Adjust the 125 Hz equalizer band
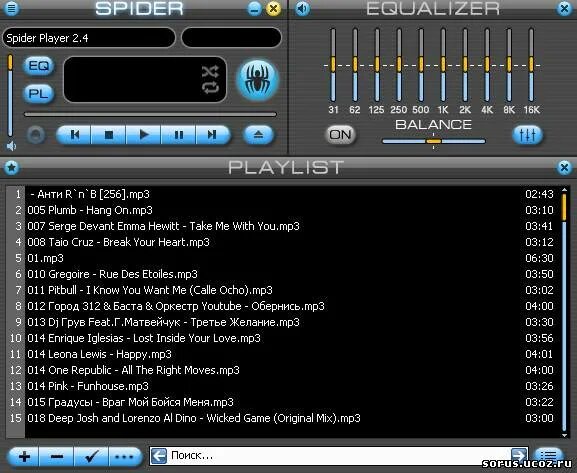 [x=377, y=65]
